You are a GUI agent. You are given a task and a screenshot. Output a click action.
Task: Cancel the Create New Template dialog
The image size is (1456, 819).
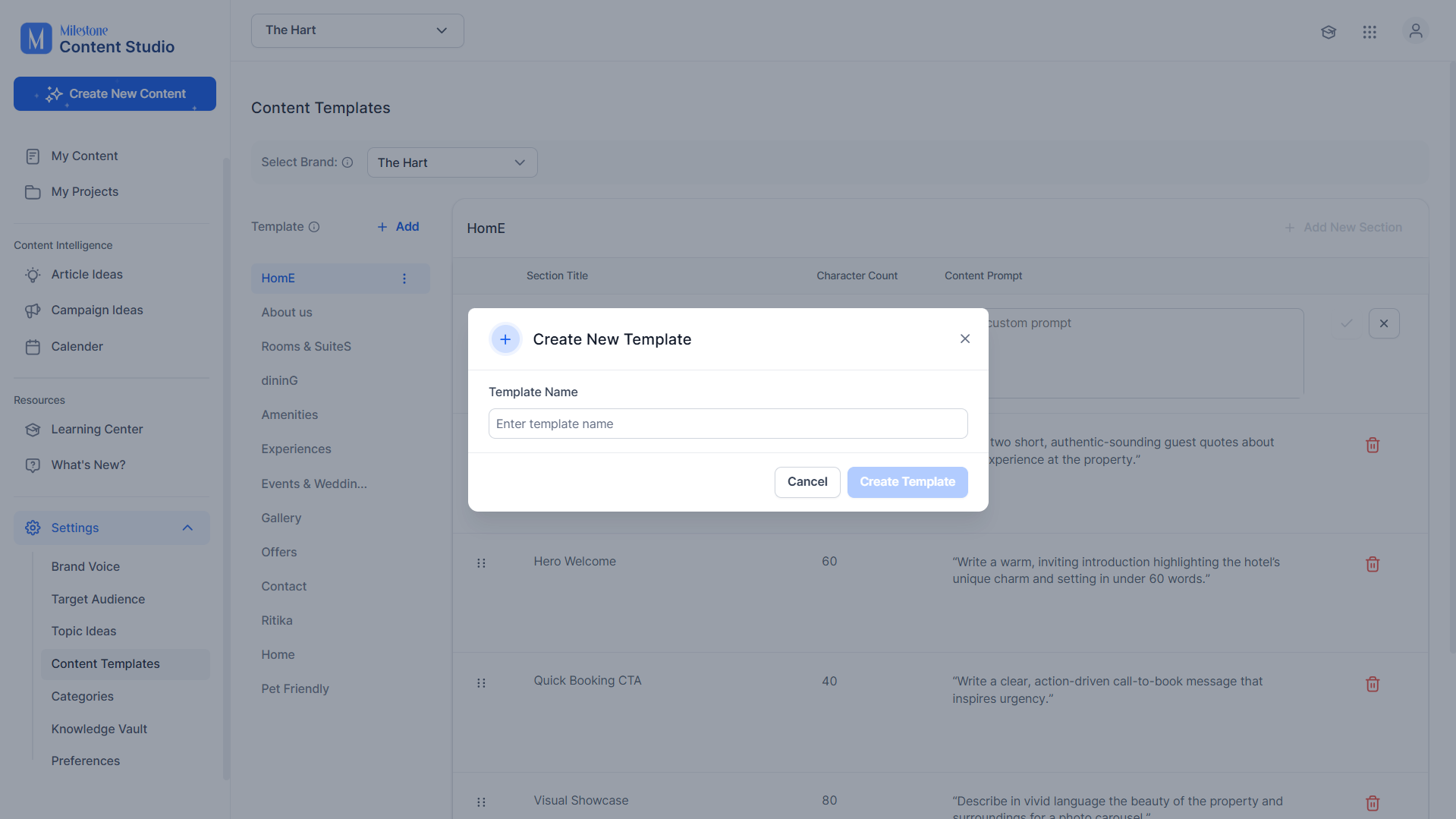click(x=807, y=482)
